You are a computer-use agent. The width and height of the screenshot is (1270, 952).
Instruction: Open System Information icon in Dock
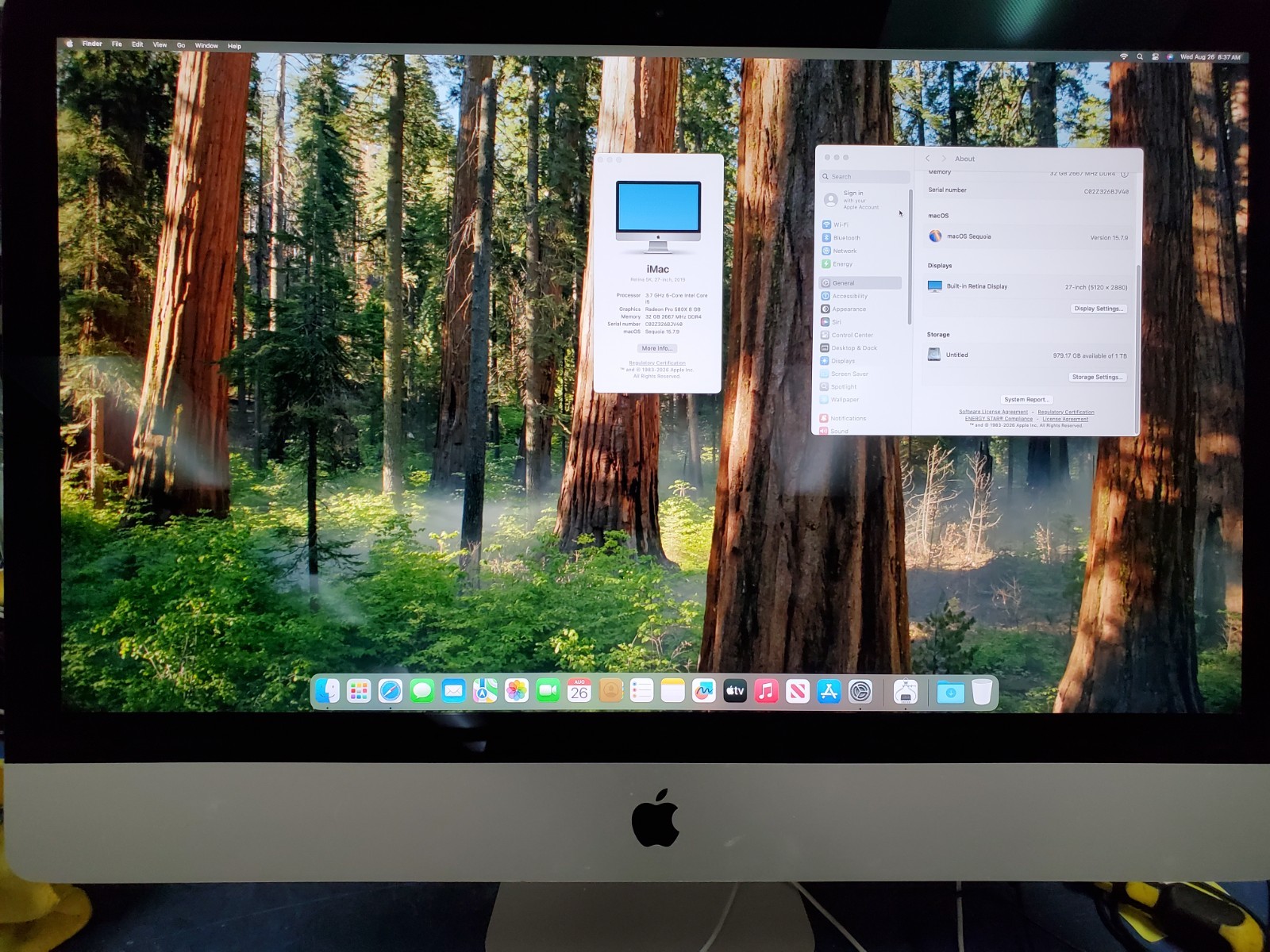(906, 691)
